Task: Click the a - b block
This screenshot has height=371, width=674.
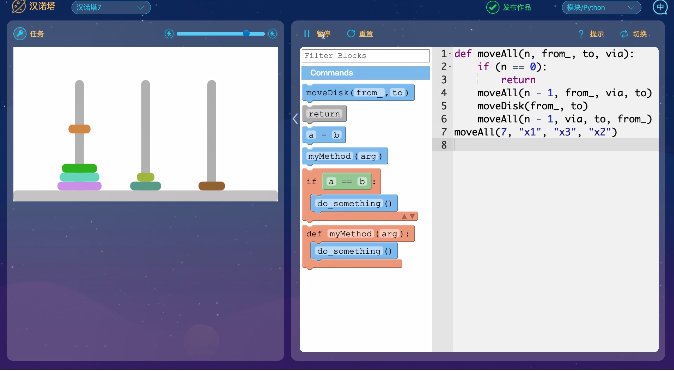Action: [324, 135]
